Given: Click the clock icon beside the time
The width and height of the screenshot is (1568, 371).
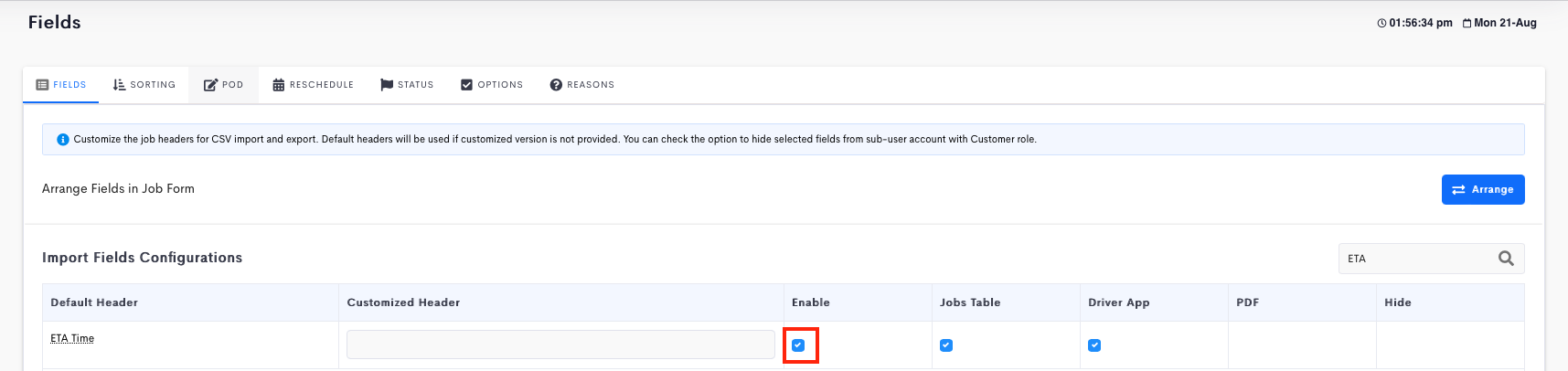Looking at the screenshot, I should (1381, 24).
